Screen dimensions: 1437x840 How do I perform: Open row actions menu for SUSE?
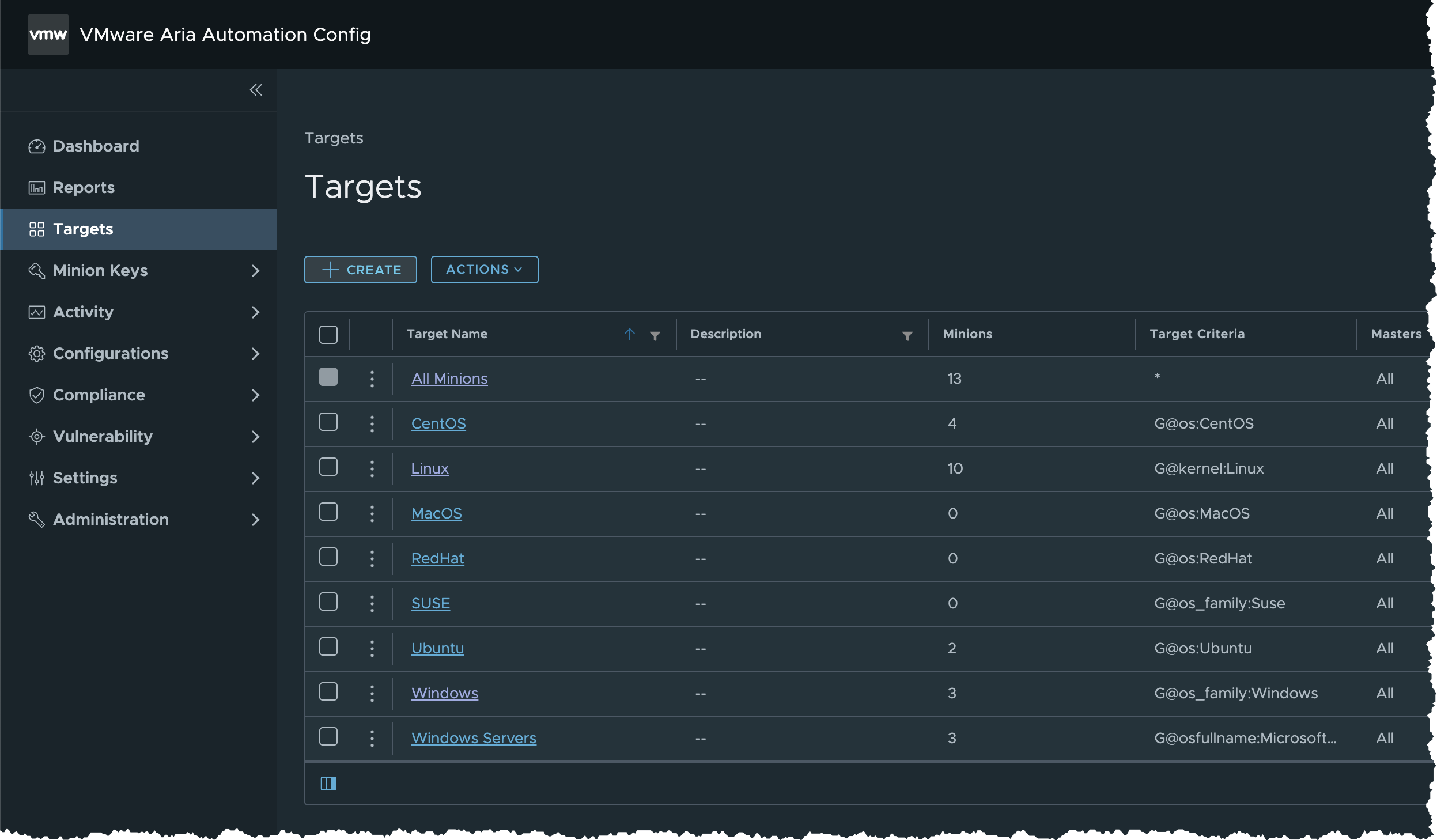point(372,604)
